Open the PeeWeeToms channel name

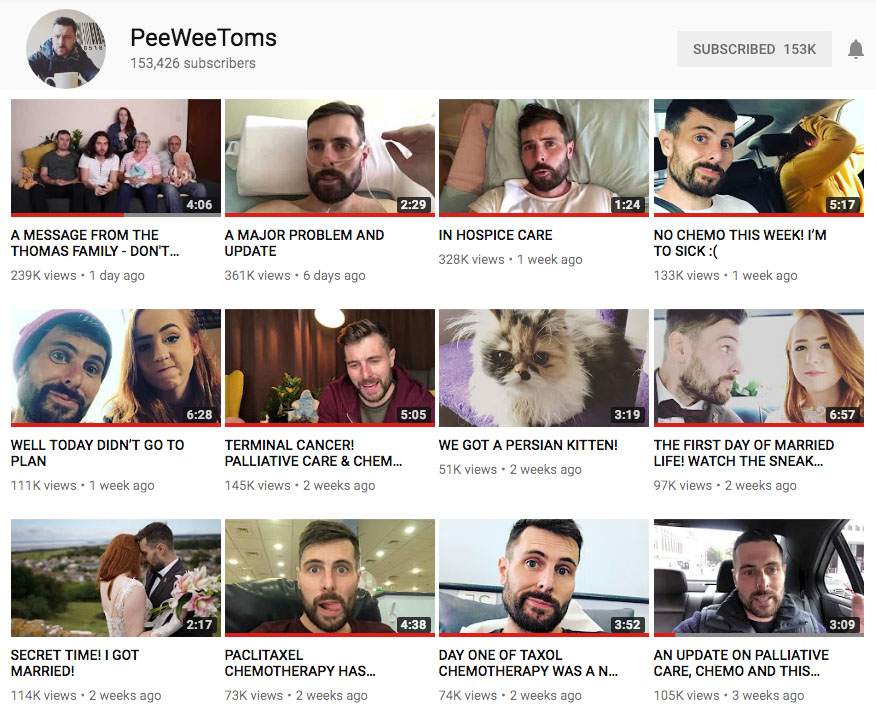click(203, 38)
